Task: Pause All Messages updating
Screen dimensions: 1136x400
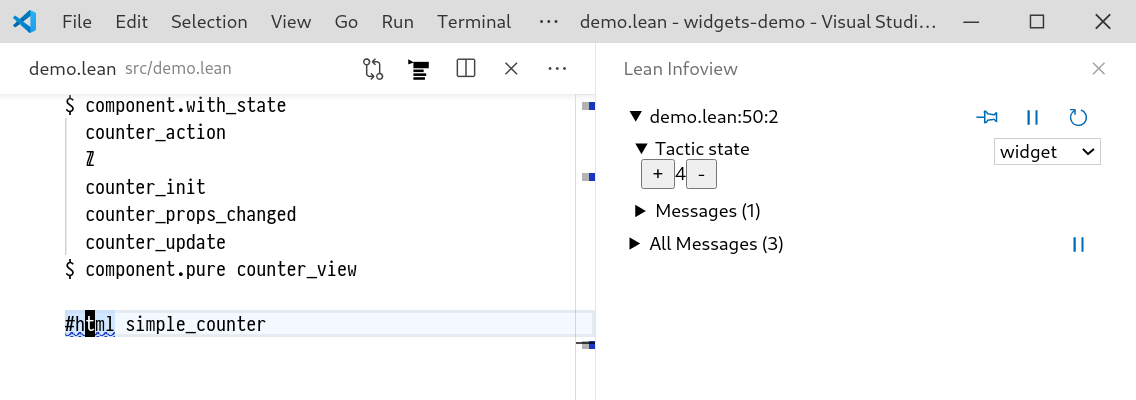Action: click(x=1078, y=244)
